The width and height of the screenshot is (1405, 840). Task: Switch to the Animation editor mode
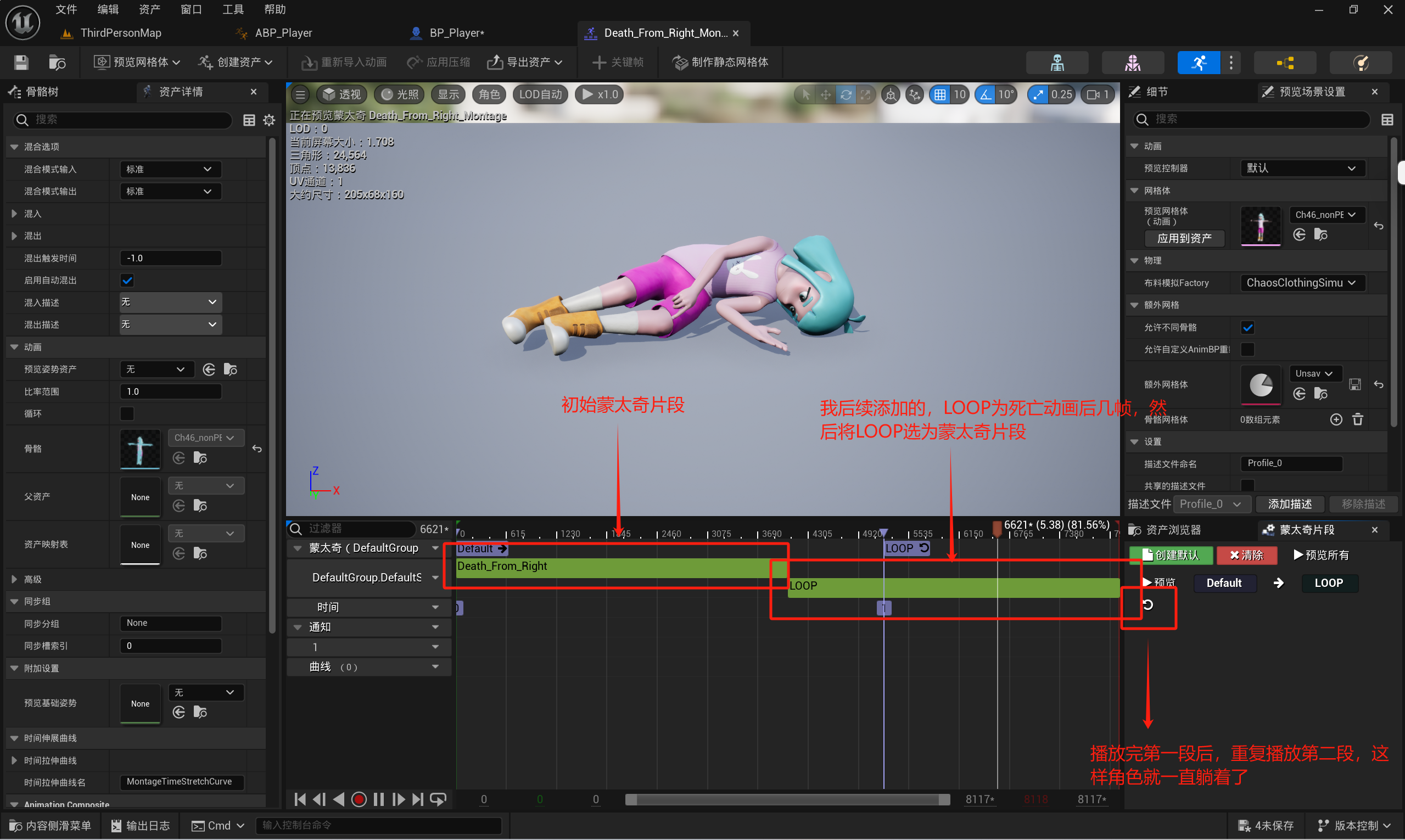[x=1199, y=62]
